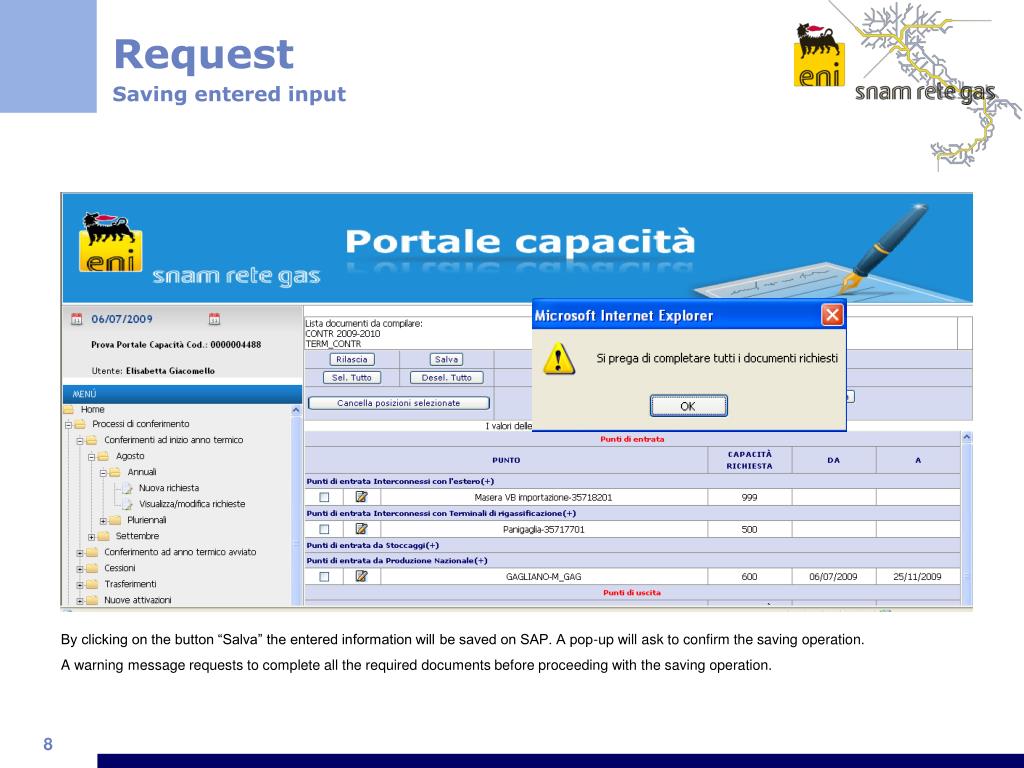Expand the Settembre tree node
Image resolution: width=1024 pixels, height=768 pixels.
tap(91, 537)
